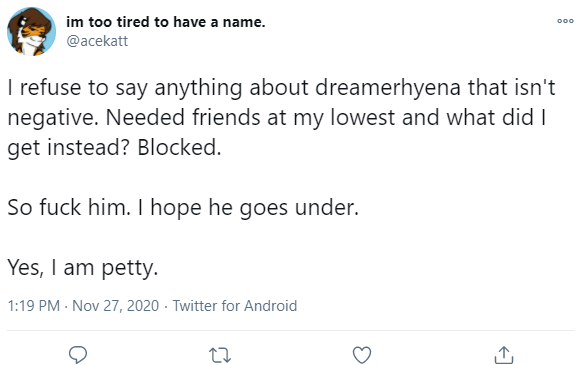
Task: Open profile via display name 'im too tired to have a name.'
Action: click(x=166, y=22)
